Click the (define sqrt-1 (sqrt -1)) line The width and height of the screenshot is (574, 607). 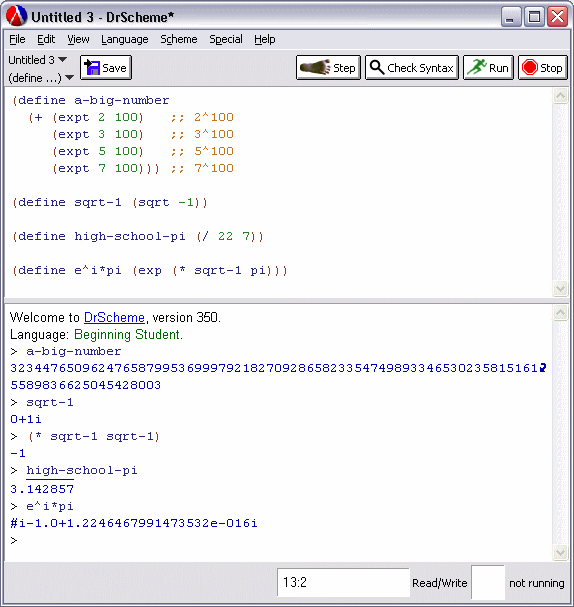coord(110,202)
